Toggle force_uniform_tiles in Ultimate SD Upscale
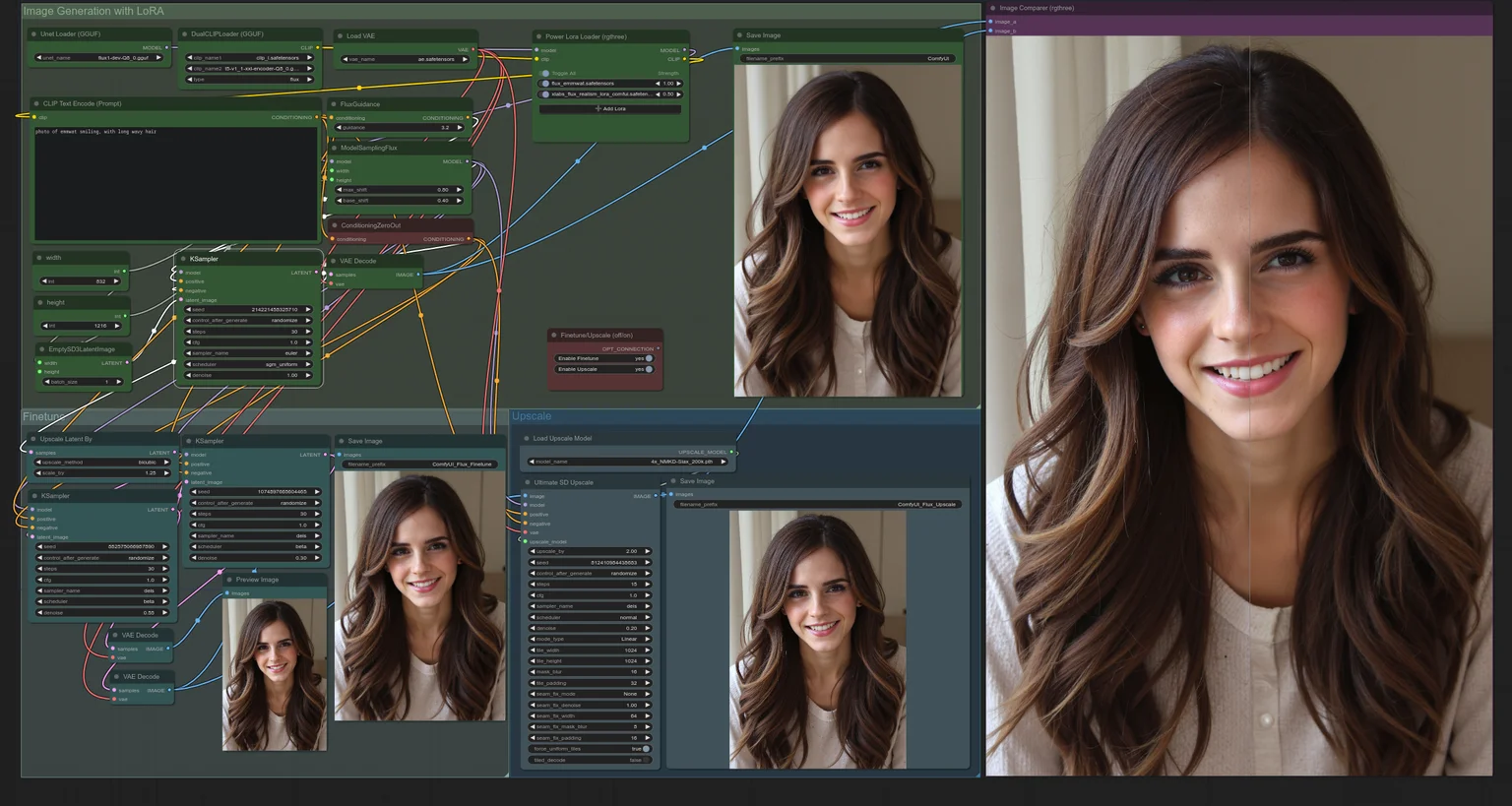Image resolution: width=1512 pixels, height=806 pixels. point(646,749)
